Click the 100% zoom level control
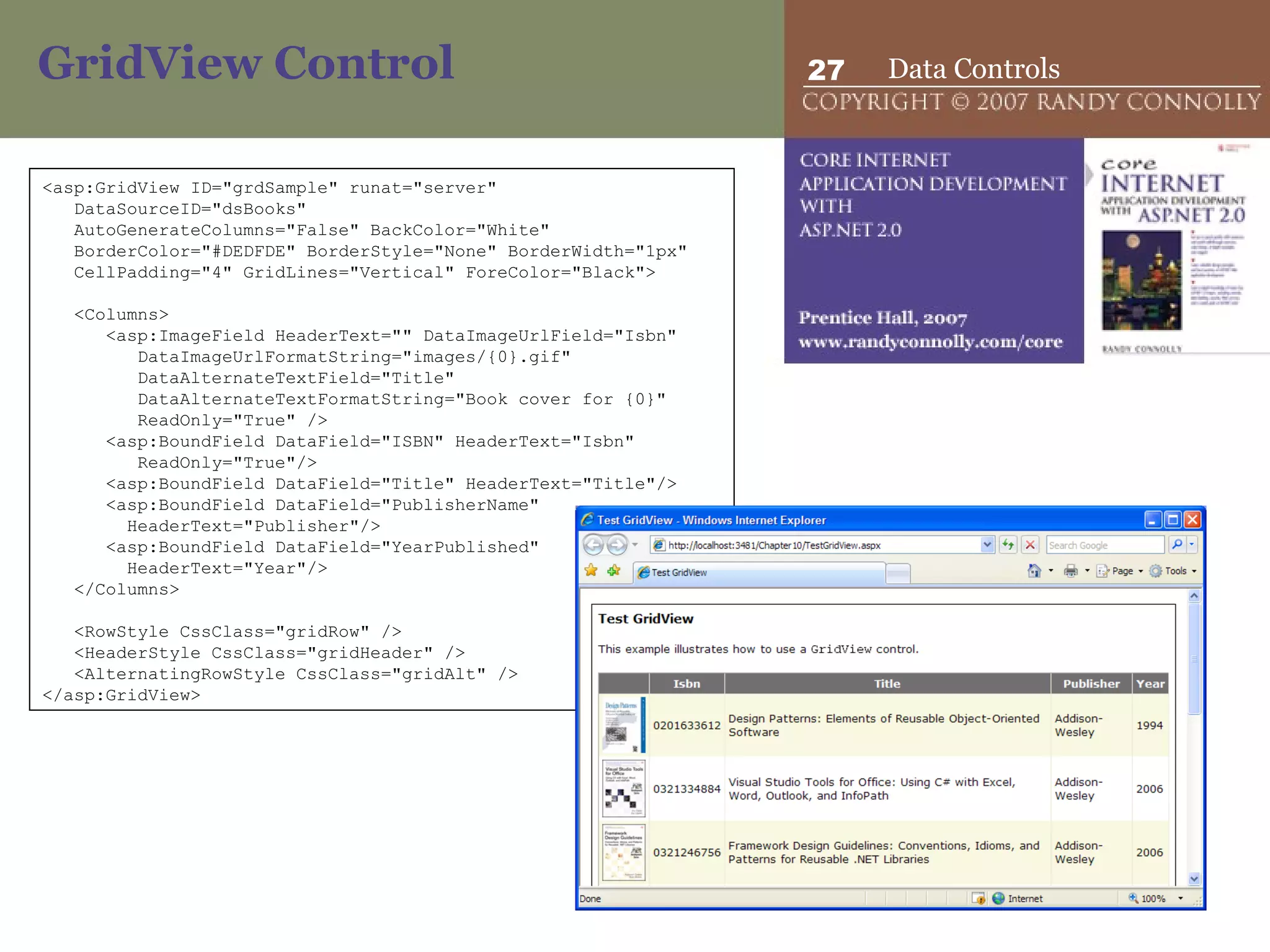This screenshot has height=952, width=1270. (1147, 898)
